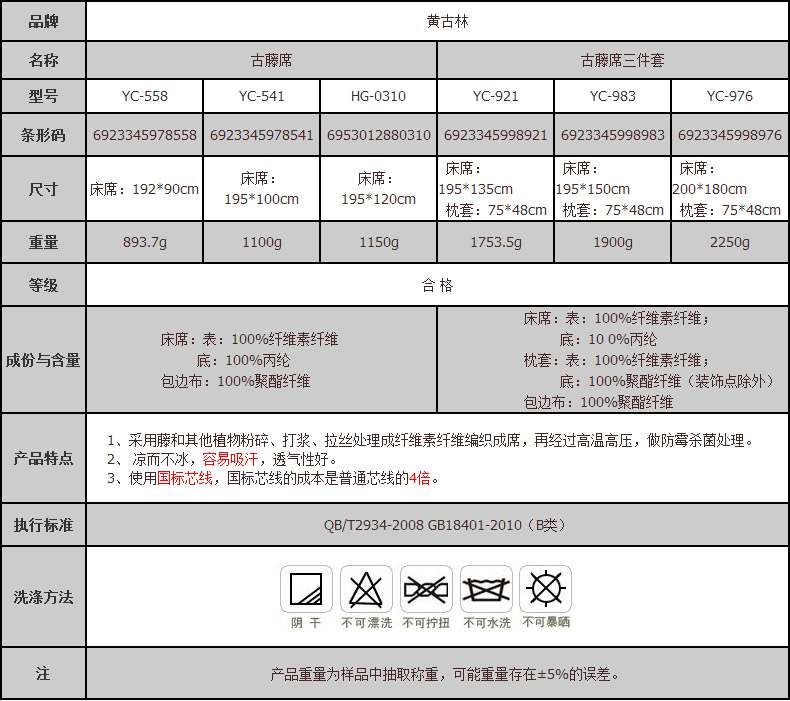Click the 执行标准 row header

point(43,525)
